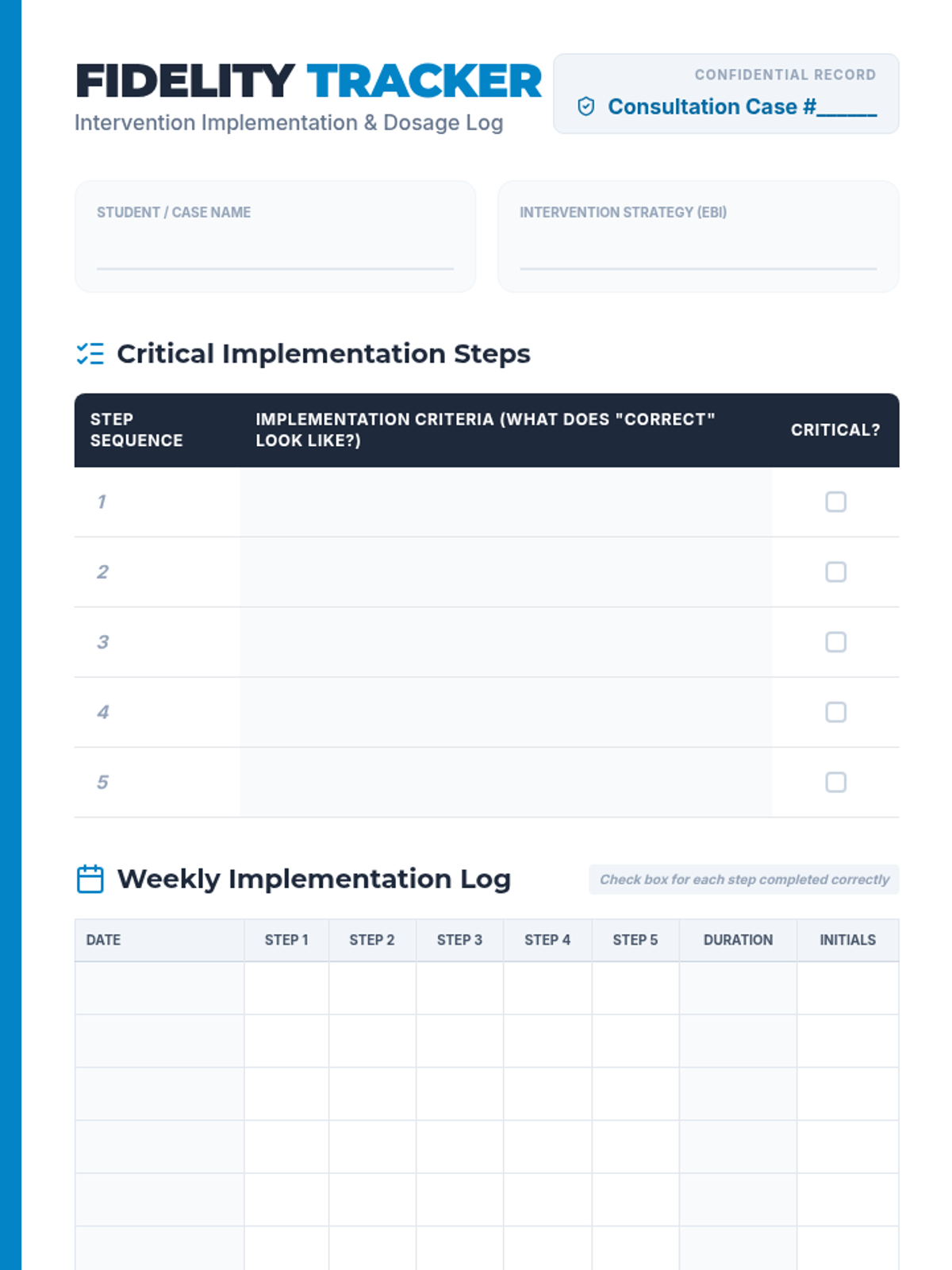This screenshot has width=952, height=1270.
Task: Mark step 3 as critical
Action: click(835, 641)
